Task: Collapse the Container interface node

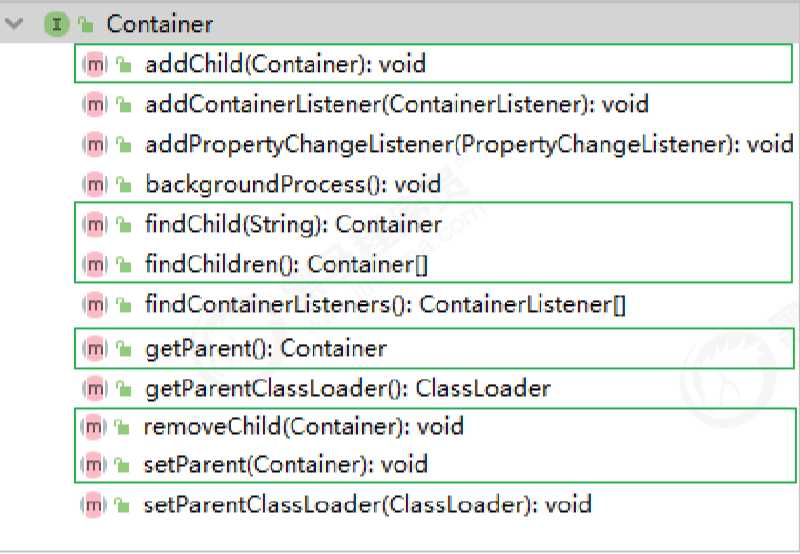Action: coord(14,23)
